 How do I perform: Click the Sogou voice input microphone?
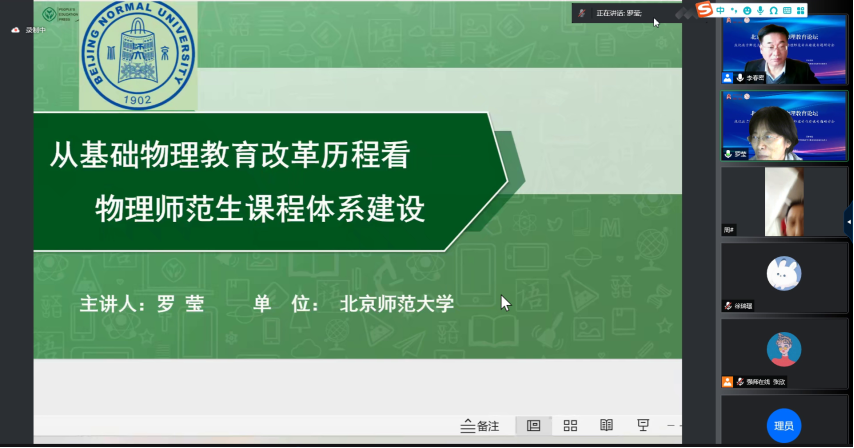(759, 9)
